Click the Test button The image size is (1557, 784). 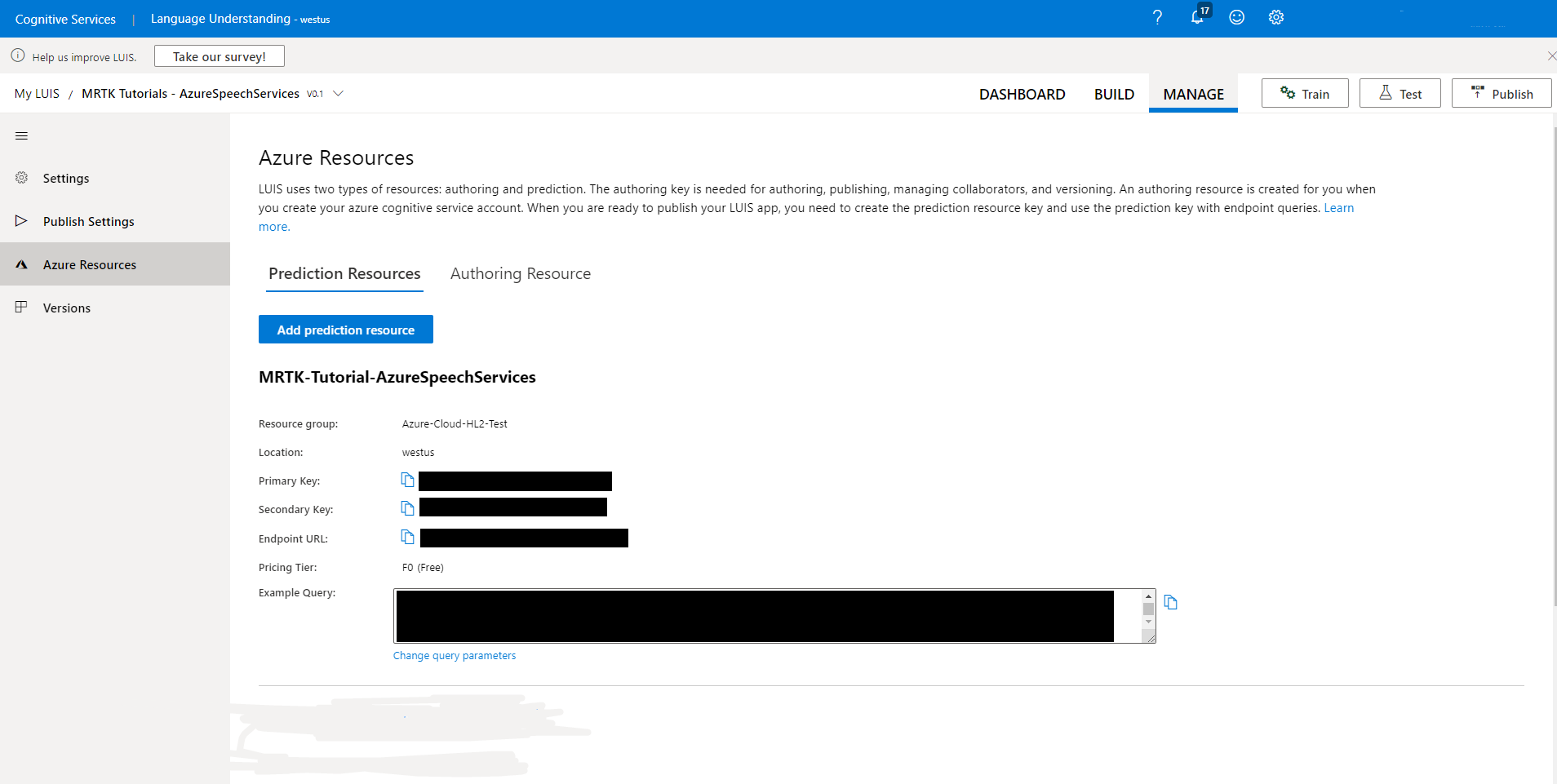[x=1400, y=93]
